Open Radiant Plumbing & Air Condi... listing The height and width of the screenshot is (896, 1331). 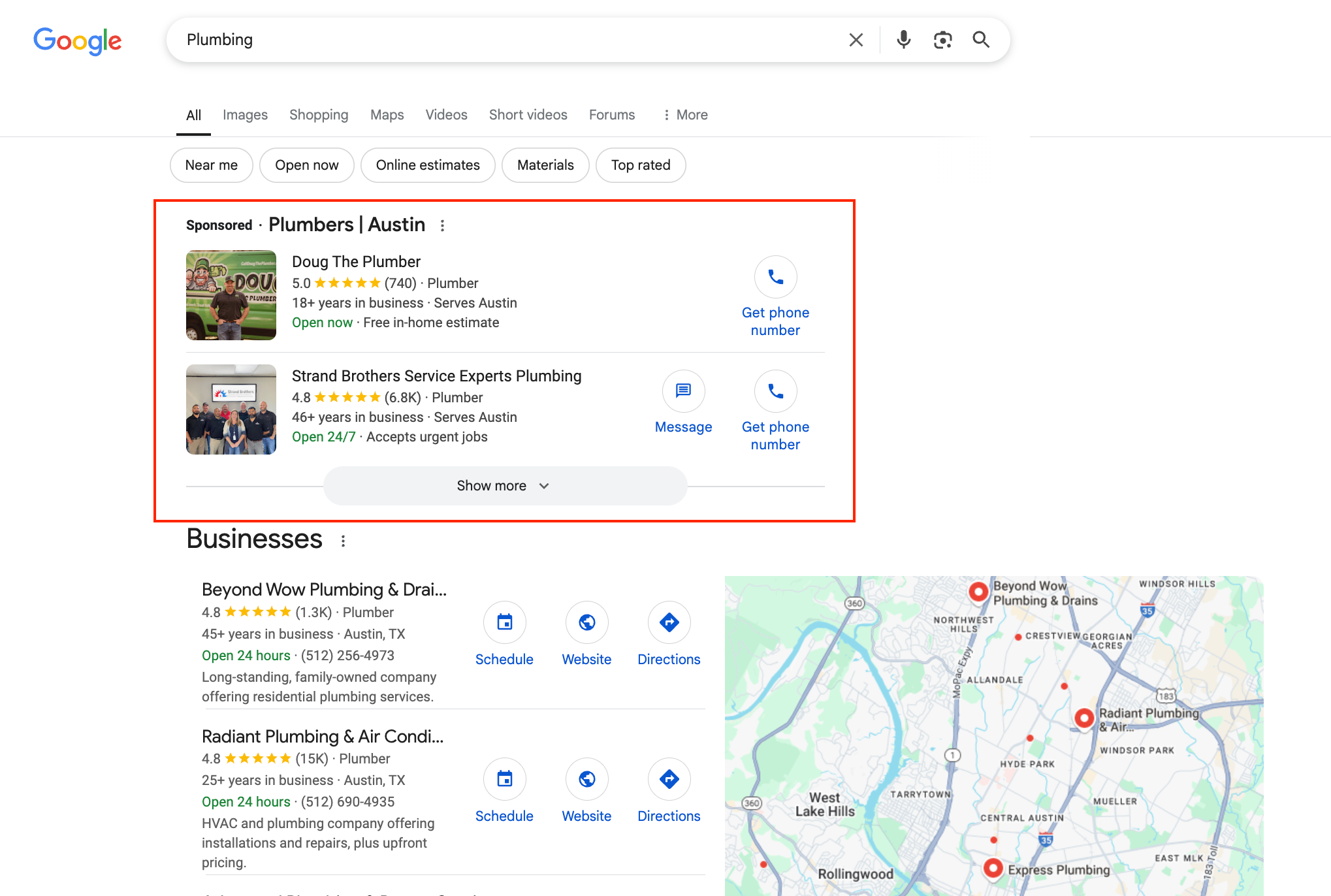pos(322,737)
